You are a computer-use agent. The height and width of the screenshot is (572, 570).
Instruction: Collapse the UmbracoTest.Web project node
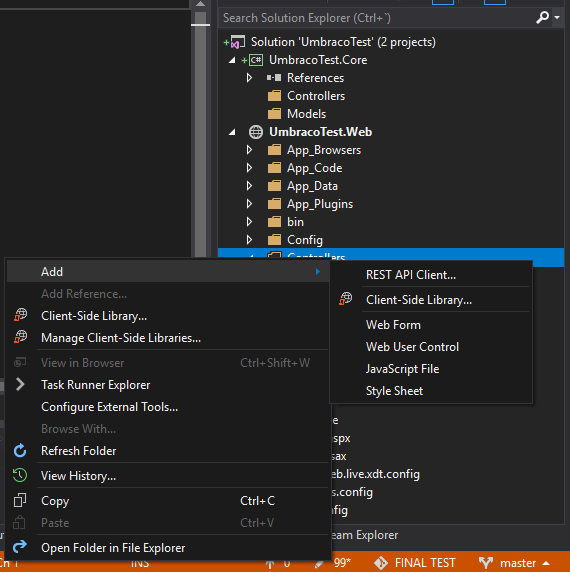click(x=232, y=132)
